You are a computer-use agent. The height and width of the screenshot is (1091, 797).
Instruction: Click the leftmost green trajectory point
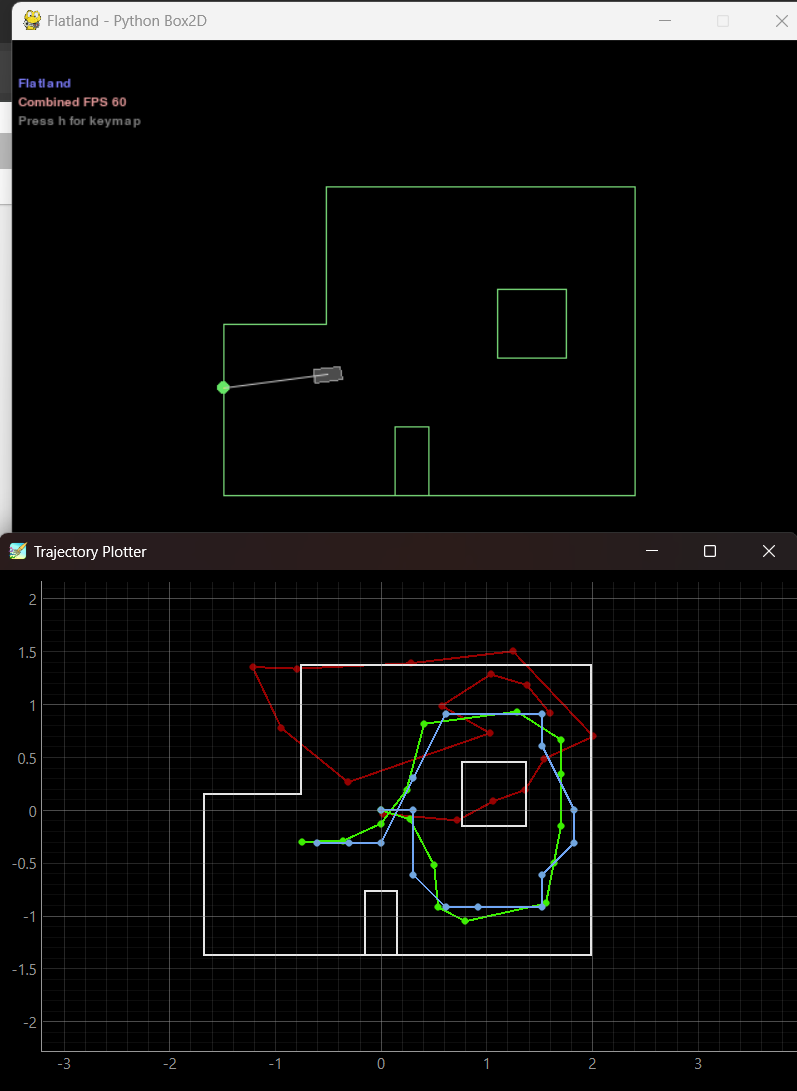tap(301, 842)
